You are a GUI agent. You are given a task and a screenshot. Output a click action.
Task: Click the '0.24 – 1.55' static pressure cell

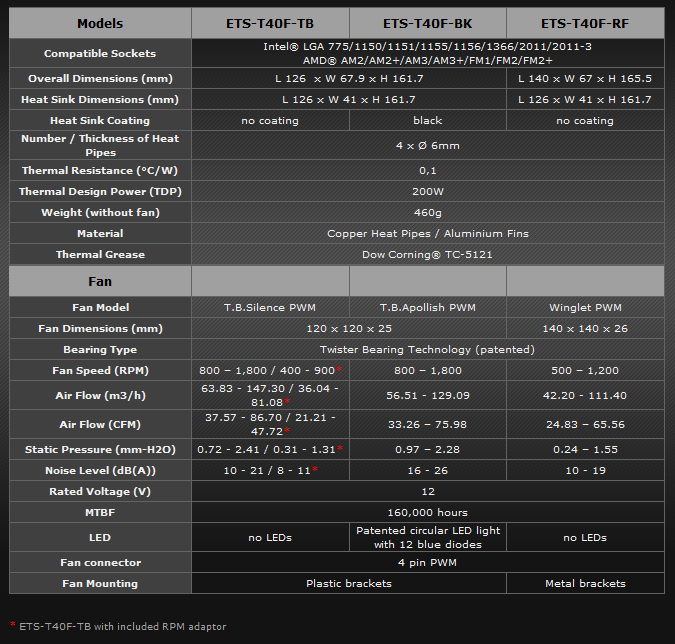585,449
